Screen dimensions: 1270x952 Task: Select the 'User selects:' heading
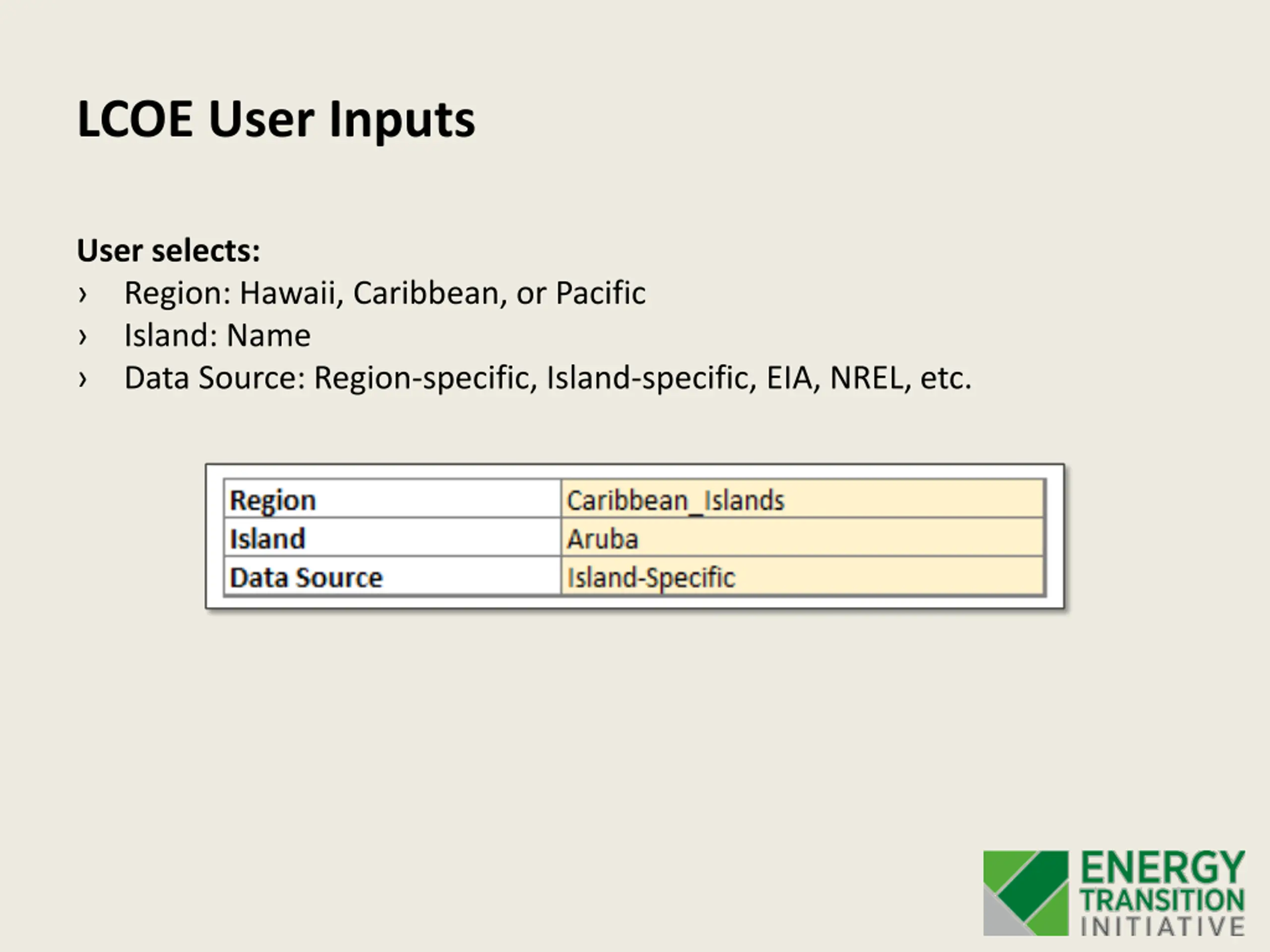click(168, 251)
